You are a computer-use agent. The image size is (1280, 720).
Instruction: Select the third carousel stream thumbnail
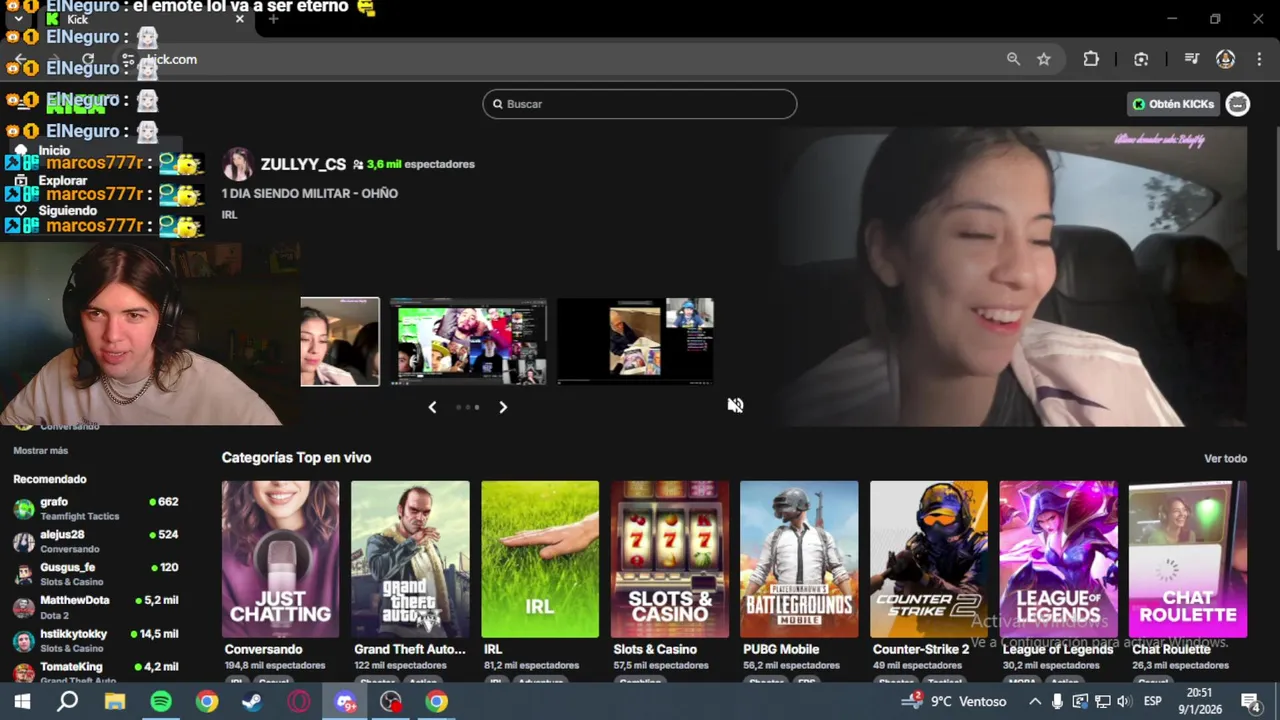click(x=635, y=341)
